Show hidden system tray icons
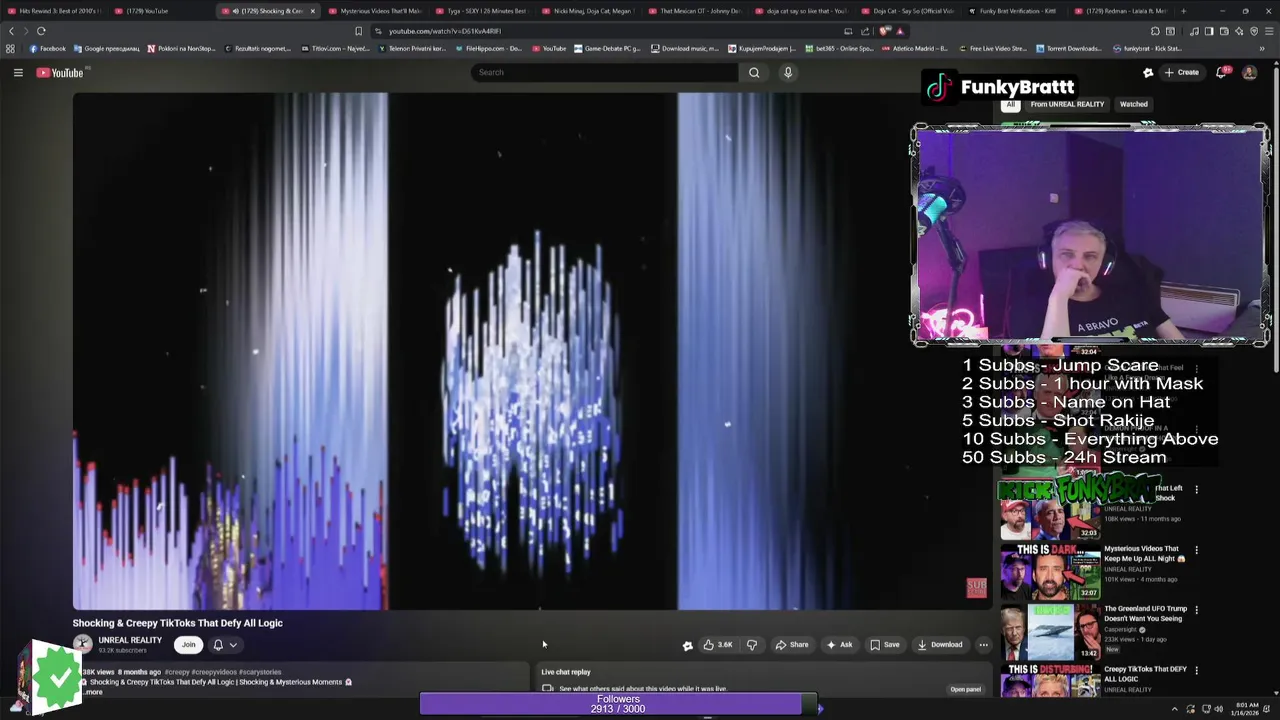 click(1174, 709)
